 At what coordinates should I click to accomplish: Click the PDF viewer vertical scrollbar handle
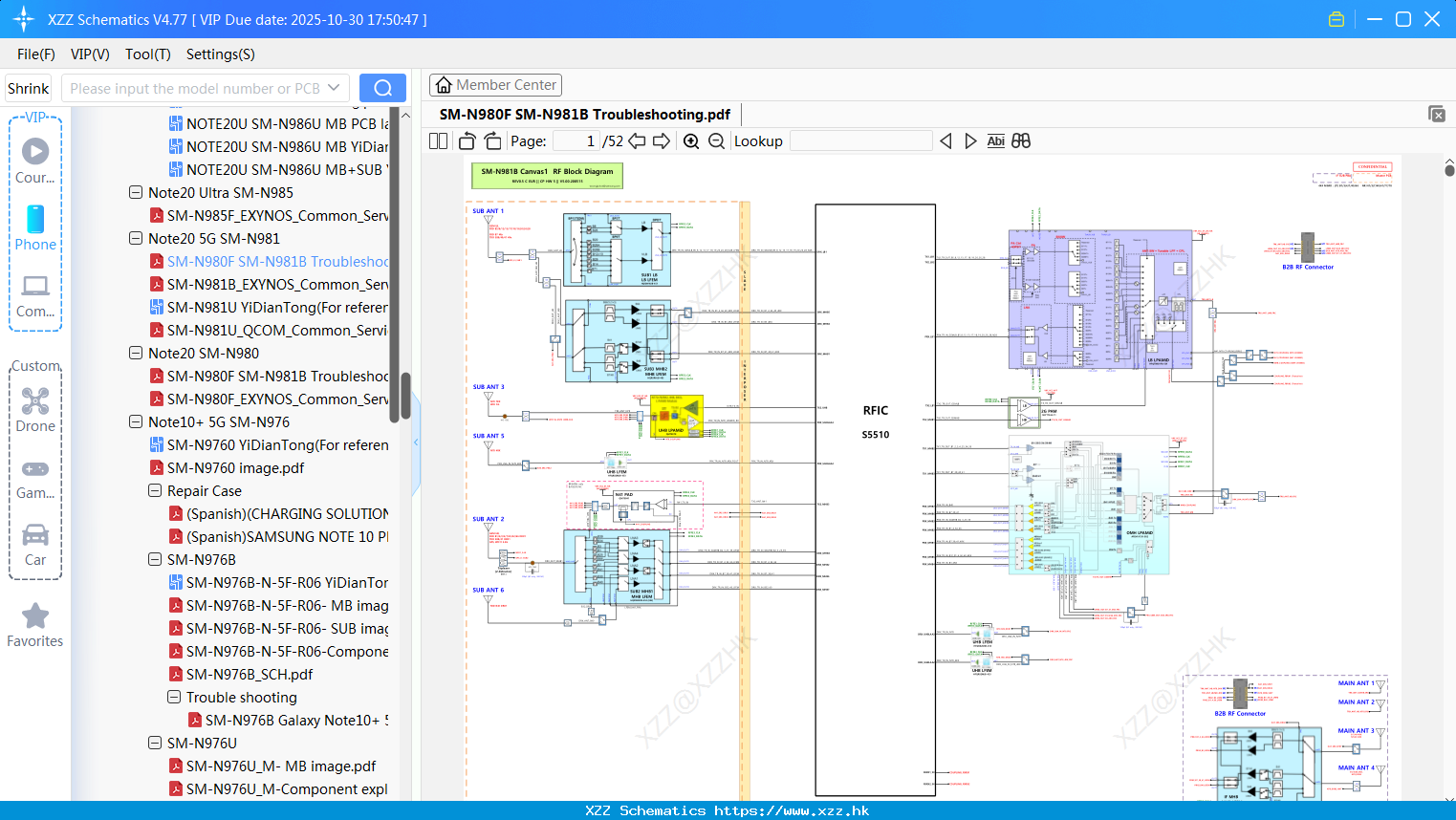pos(1449,170)
